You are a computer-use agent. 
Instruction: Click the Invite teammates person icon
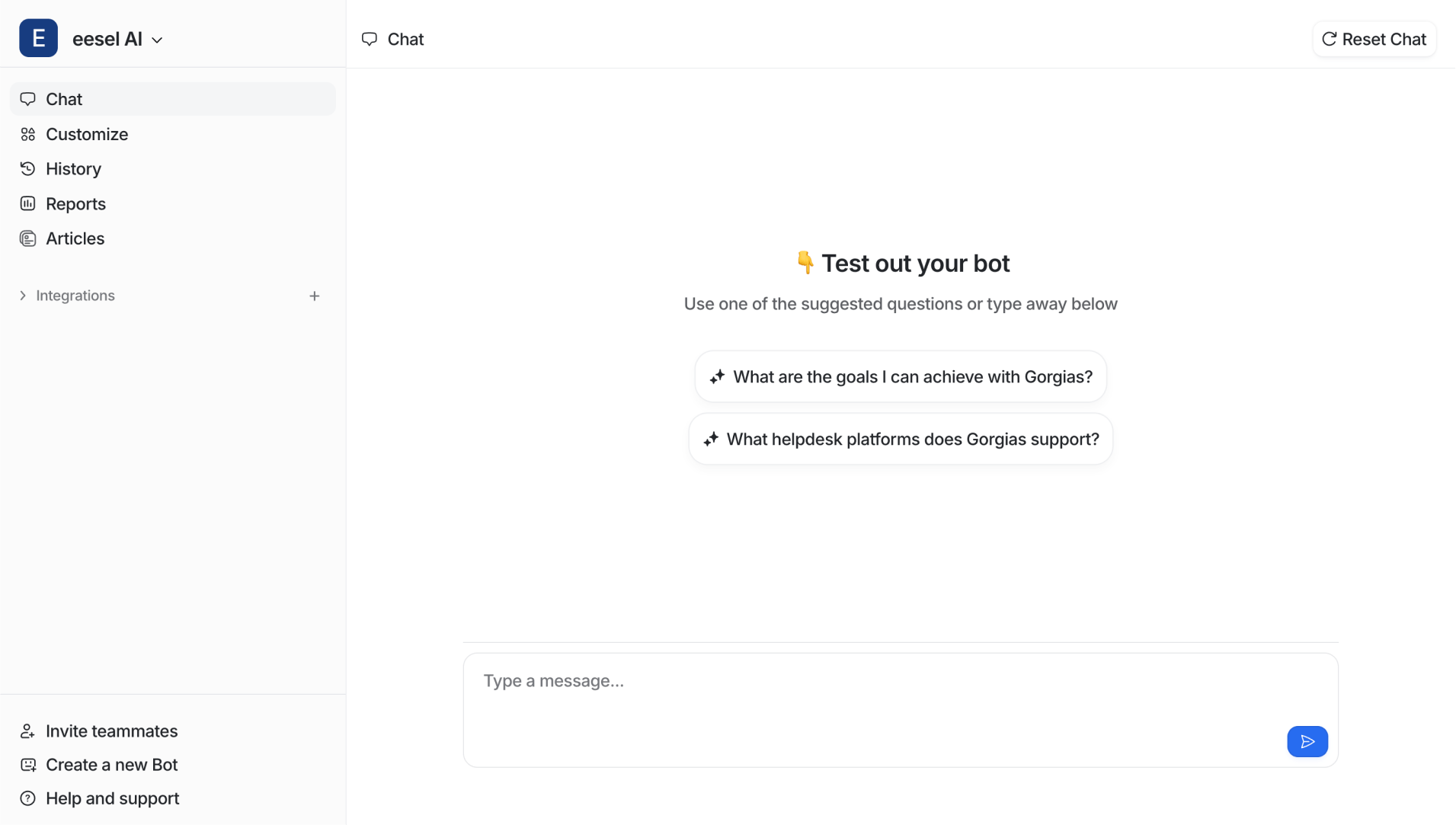(x=28, y=731)
